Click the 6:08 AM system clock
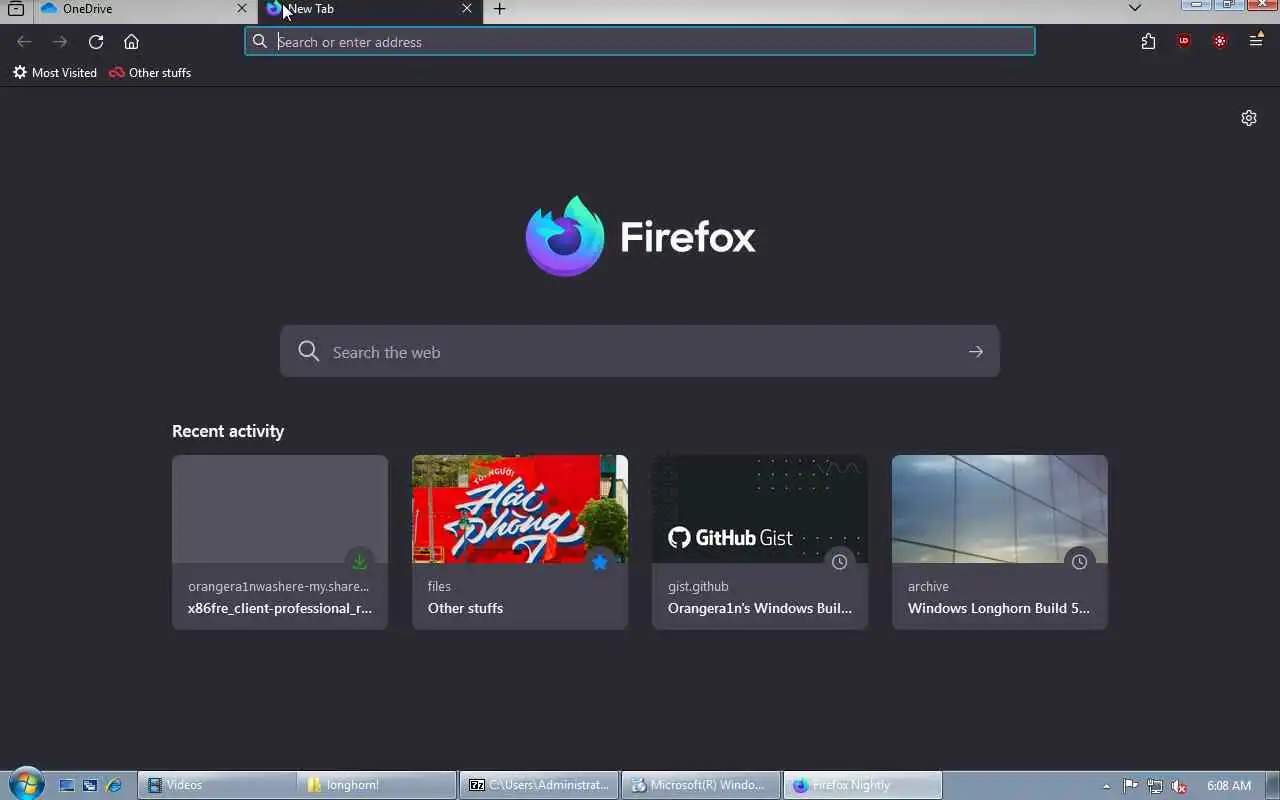Screen dimensions: 1280x800 [1229, 786]
